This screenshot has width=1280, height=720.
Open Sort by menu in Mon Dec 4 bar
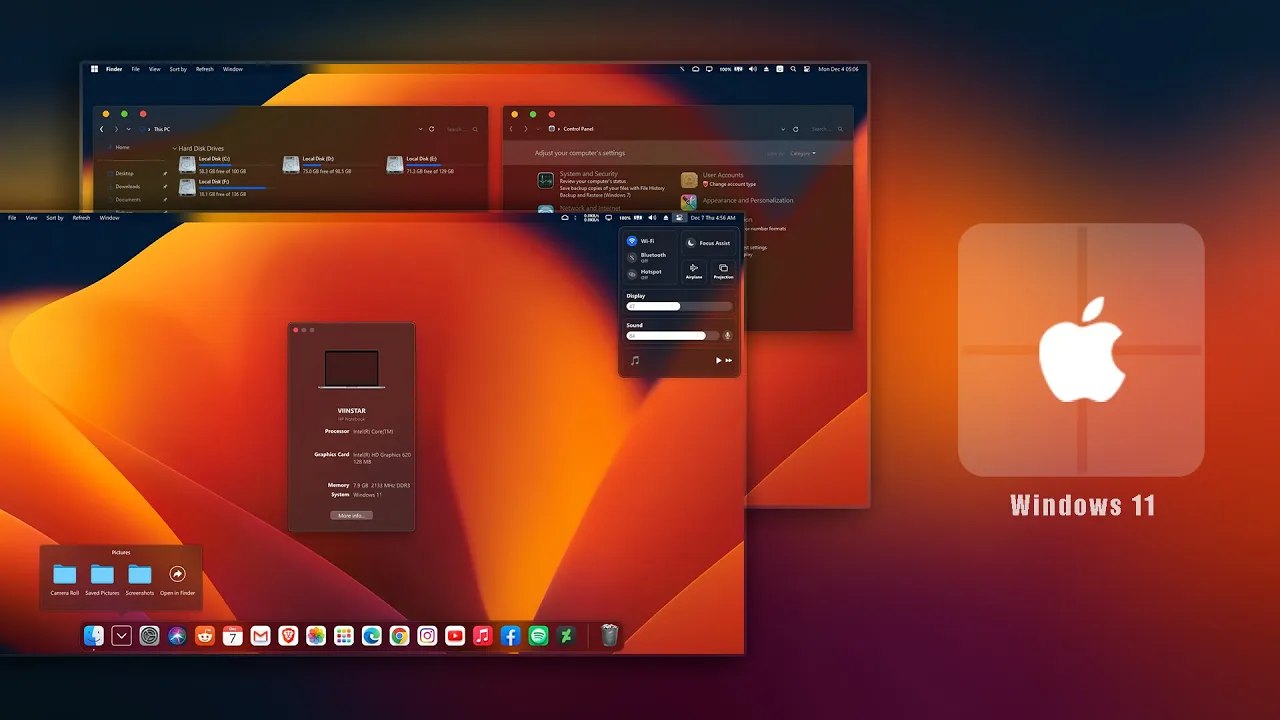pos(178,69)
